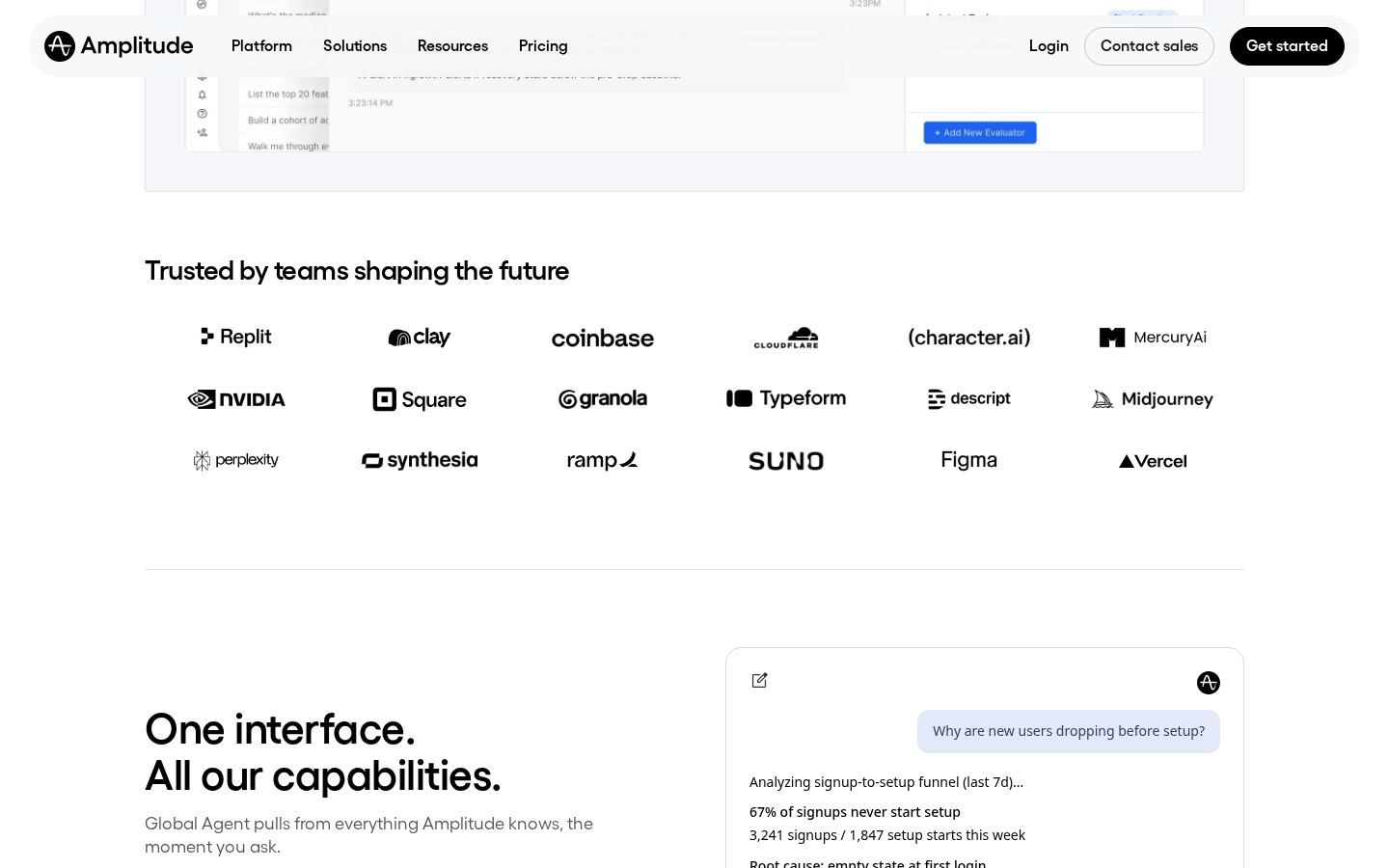
Task: Click the '3:23:14 PM' timestamp
Action: (x=370, y=103)
